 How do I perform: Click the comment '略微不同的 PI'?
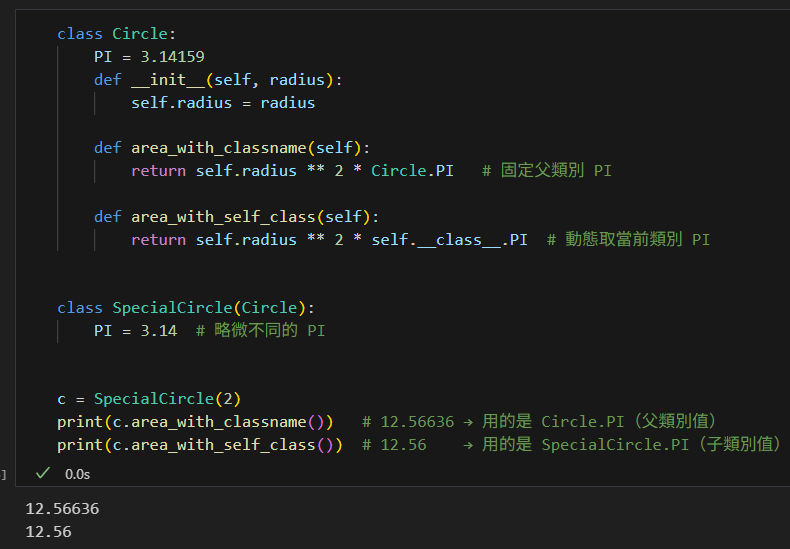[x=260, y=331]
